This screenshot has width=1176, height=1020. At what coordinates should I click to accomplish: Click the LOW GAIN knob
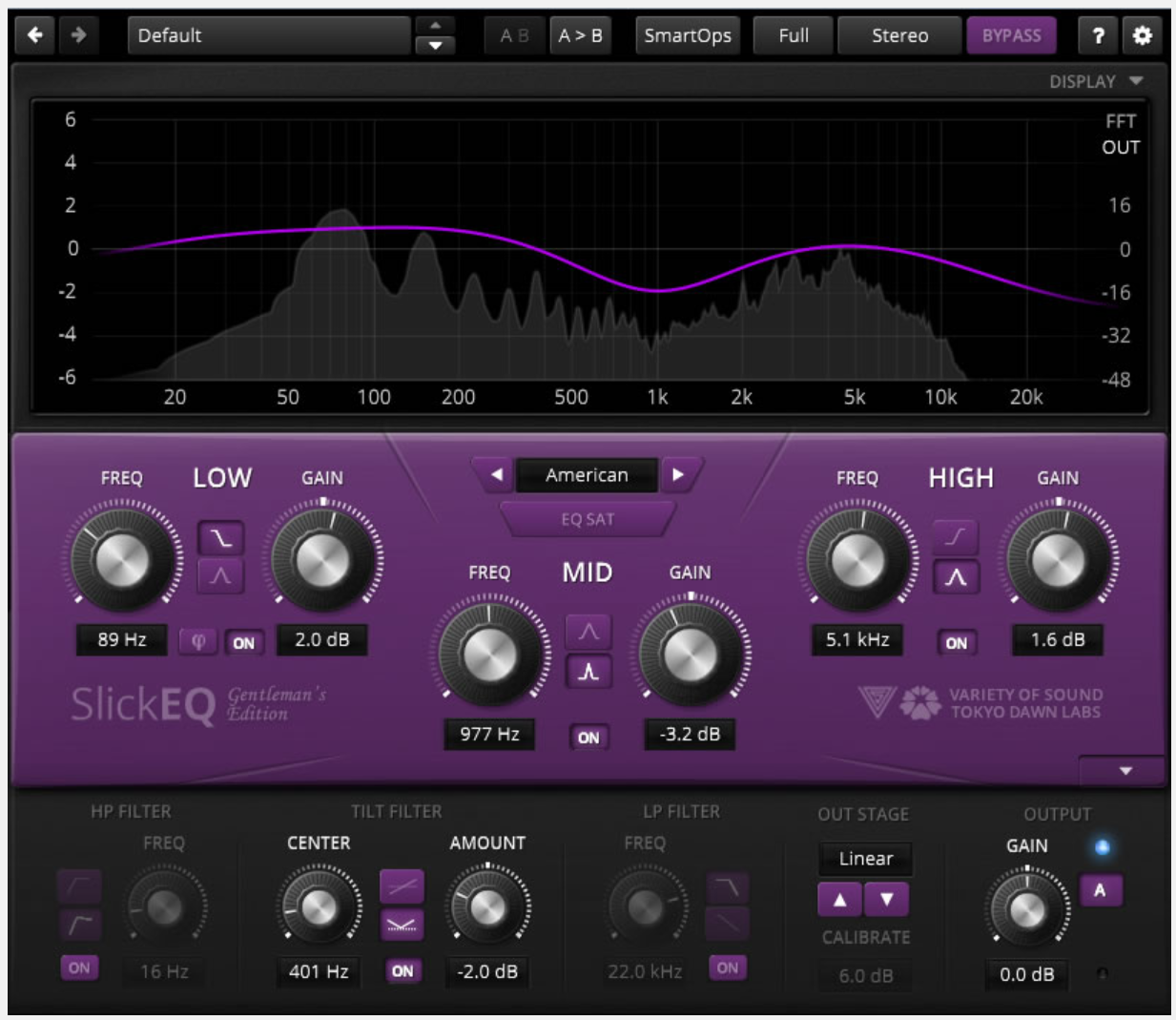point(323,559)
